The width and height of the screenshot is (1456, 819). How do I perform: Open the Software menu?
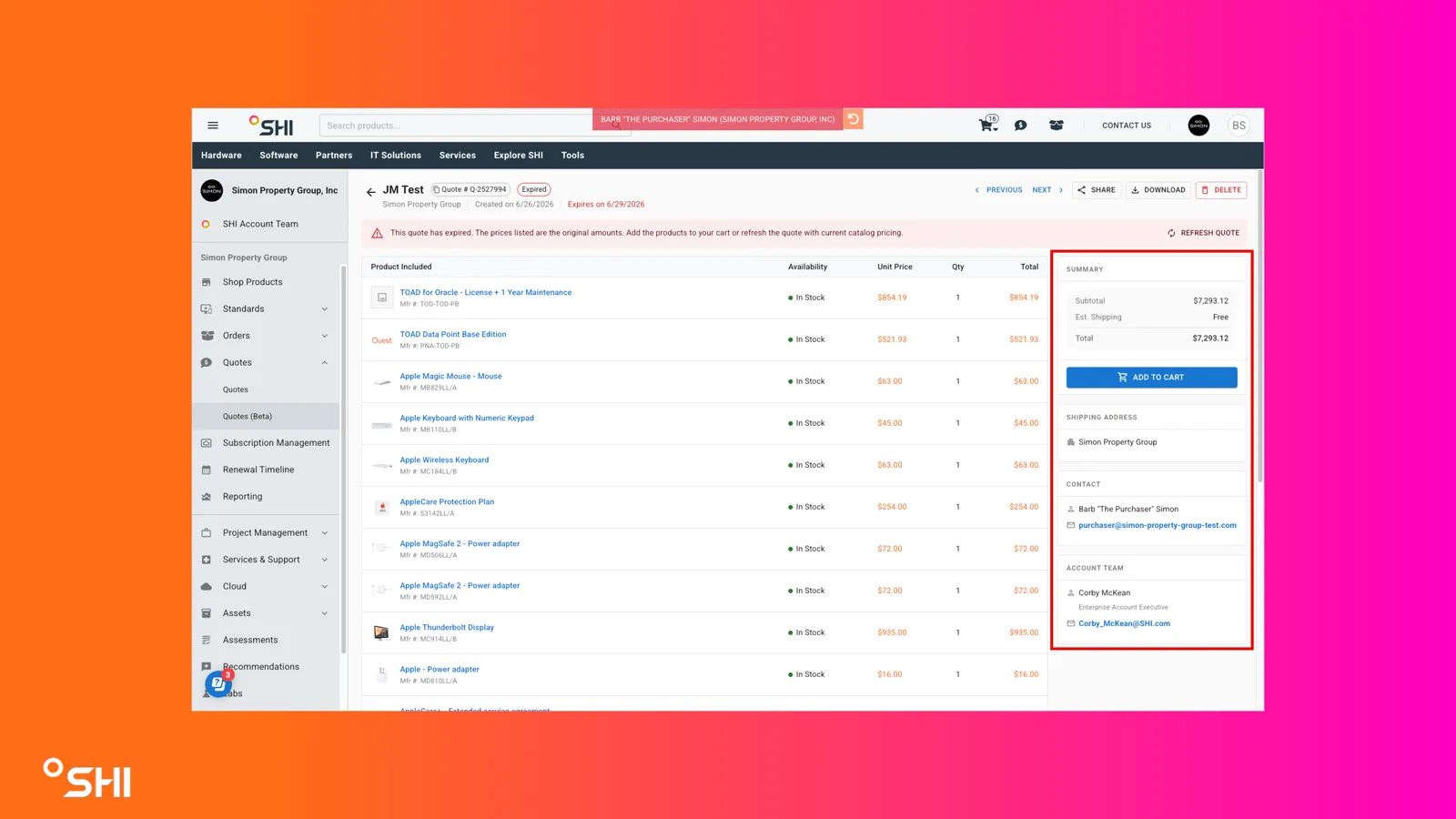pos(278,156)
